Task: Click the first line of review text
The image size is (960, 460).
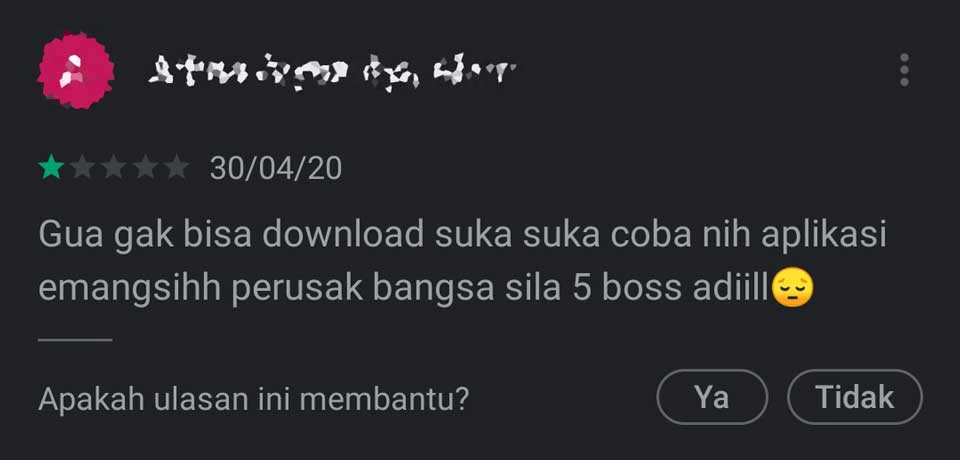Action: [462, 234]
